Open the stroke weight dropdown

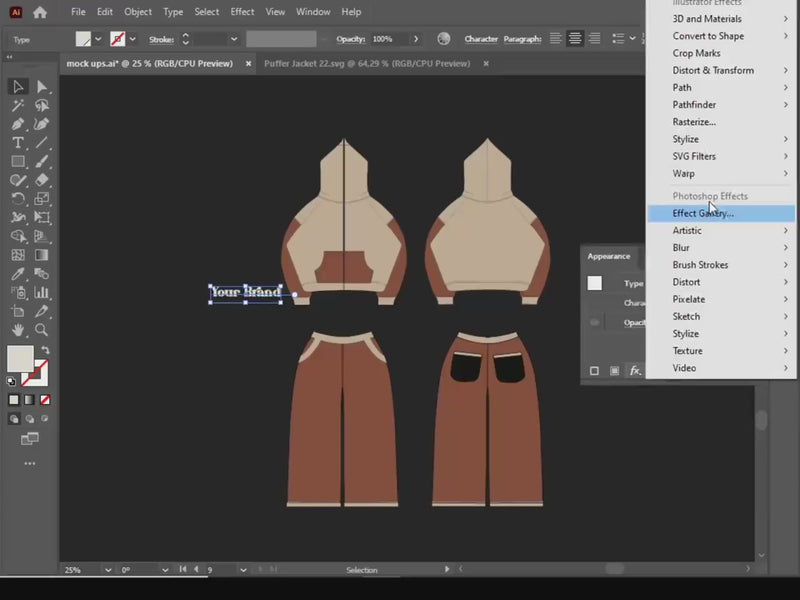pyautogui.click(x=234, y=39)
